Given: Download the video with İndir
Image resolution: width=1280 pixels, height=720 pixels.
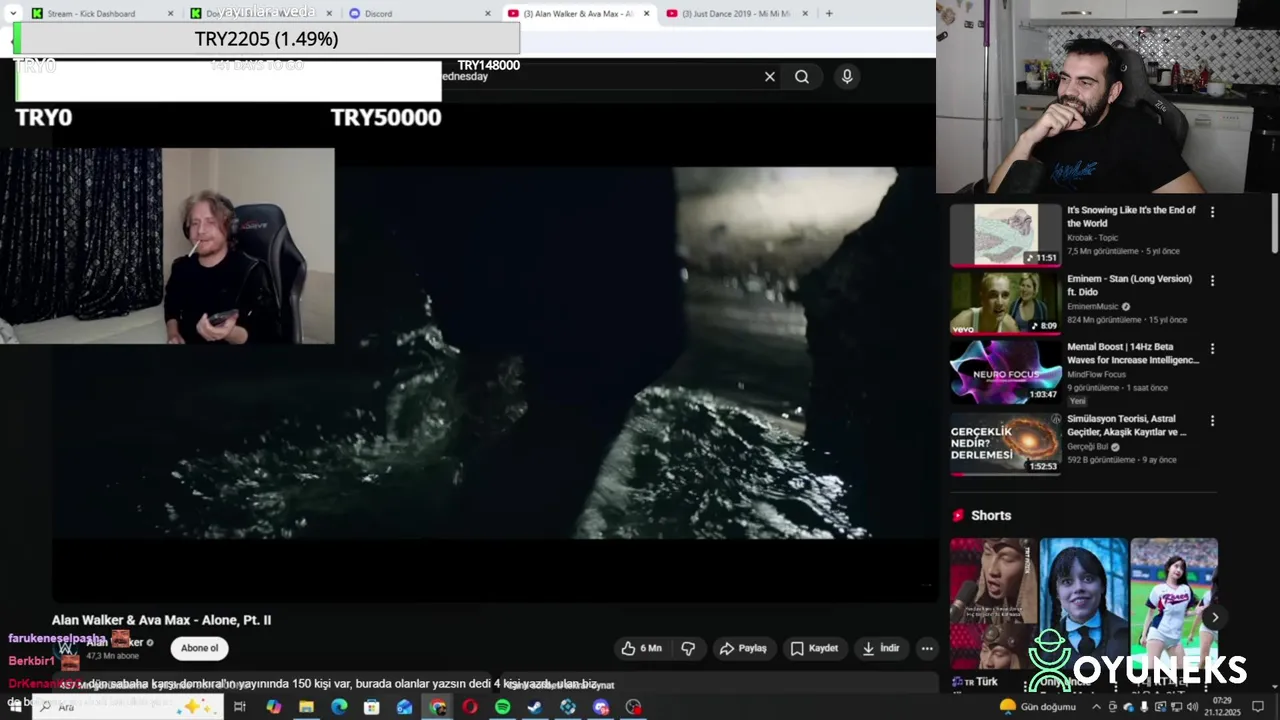Looking at the screenshot, I should pyautogui.click(x=880, y=648).
